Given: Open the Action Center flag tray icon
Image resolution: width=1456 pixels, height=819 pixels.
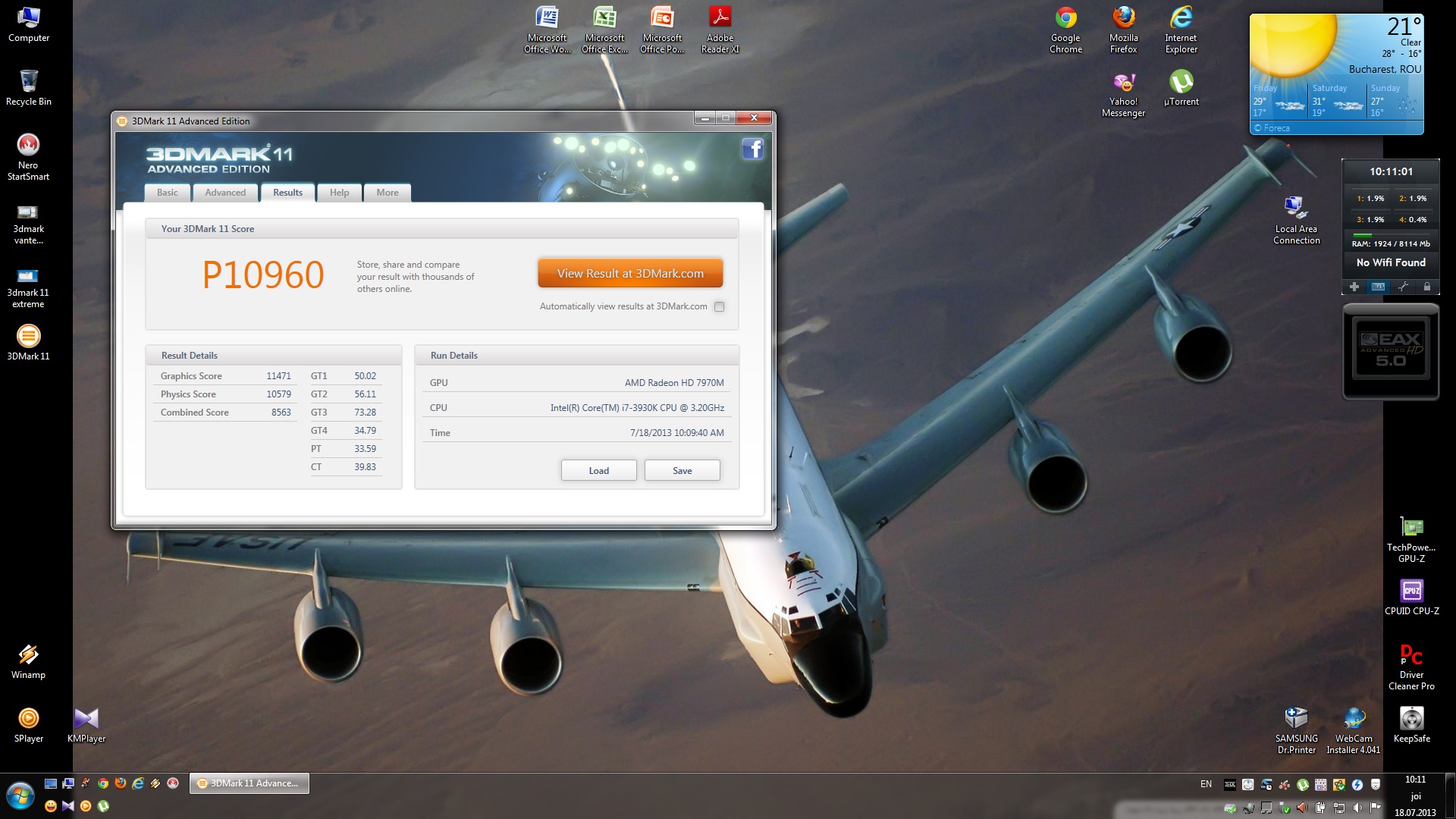Looking at the screenshot, I should tap(1375, 808).
